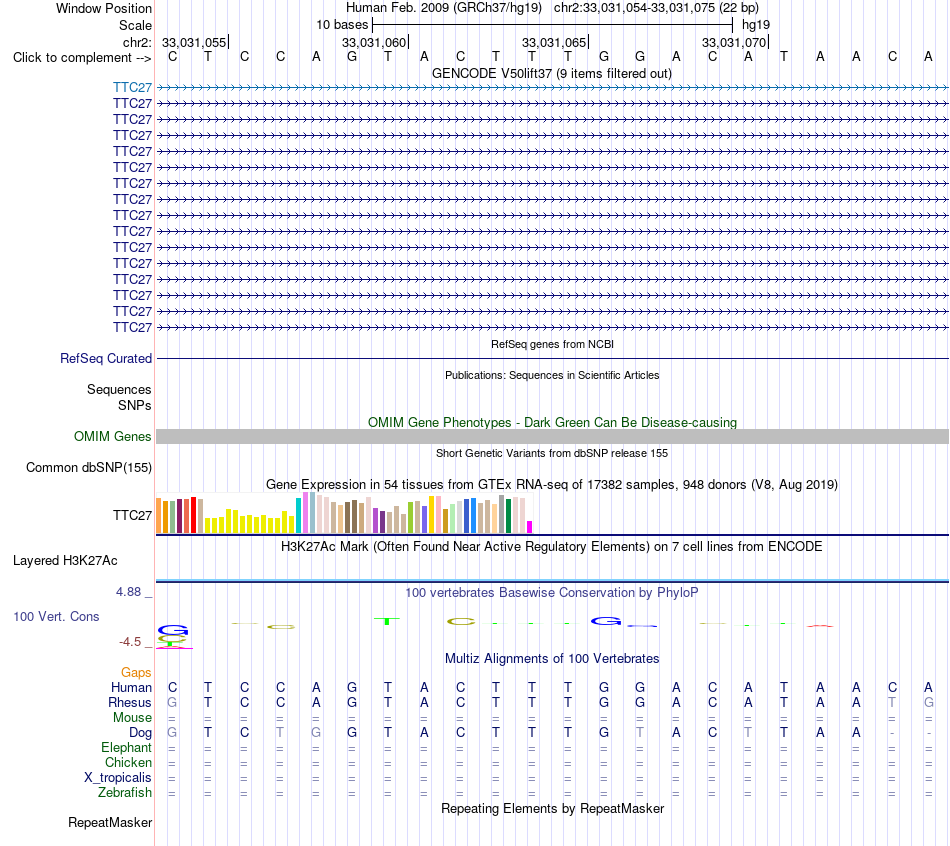Click the highlighted light-blue TTC27 transcript label

[x=132, y=87]
